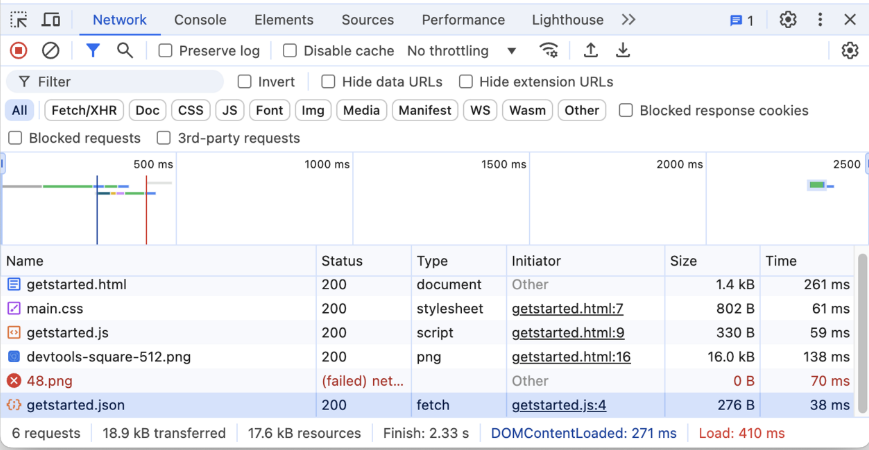Tick the Hide data URLs checkbox
Viewport: 869px width, 450px height.
pos(328,82)
